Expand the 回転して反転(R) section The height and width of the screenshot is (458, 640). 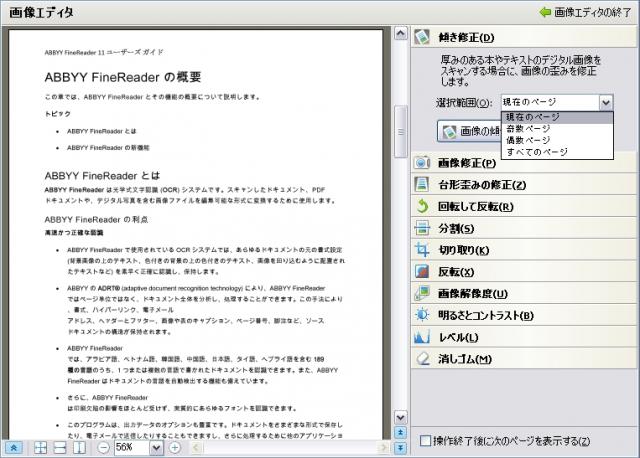[x=524, y=206]
